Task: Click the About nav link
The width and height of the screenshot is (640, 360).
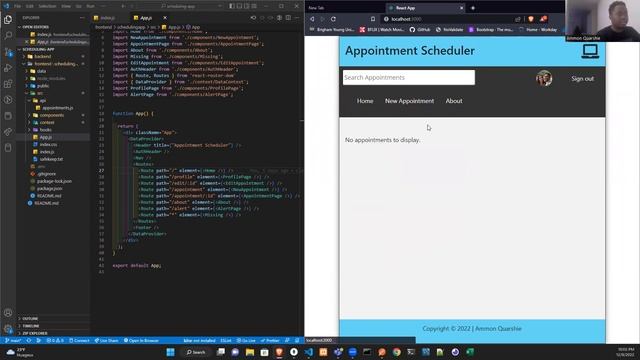Action: tap(454, 101)
